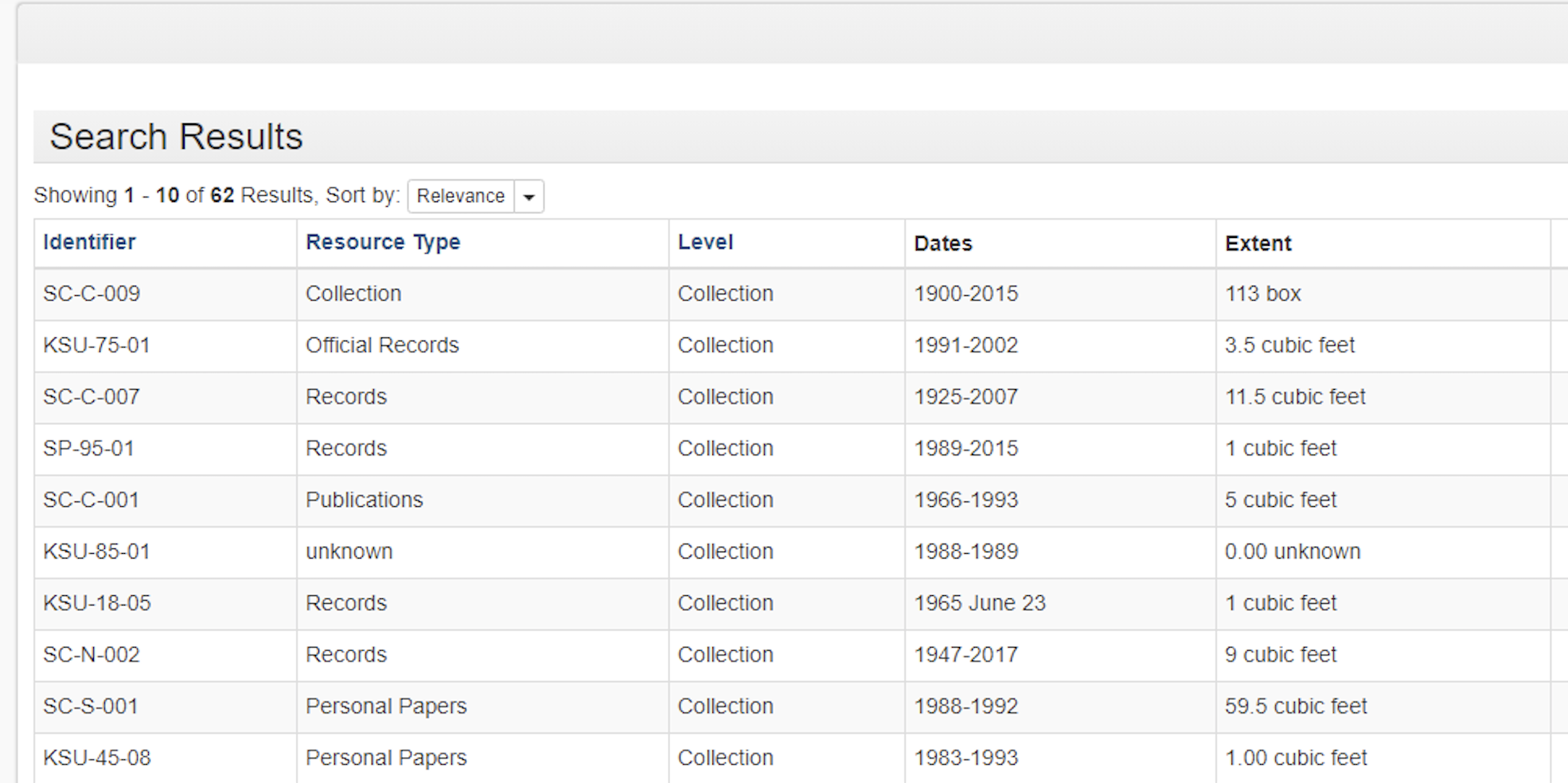Click the KSU-18-05 row dated 1965
The width and height of the screenshot is (1568, 783).
[x=96, y=603]
